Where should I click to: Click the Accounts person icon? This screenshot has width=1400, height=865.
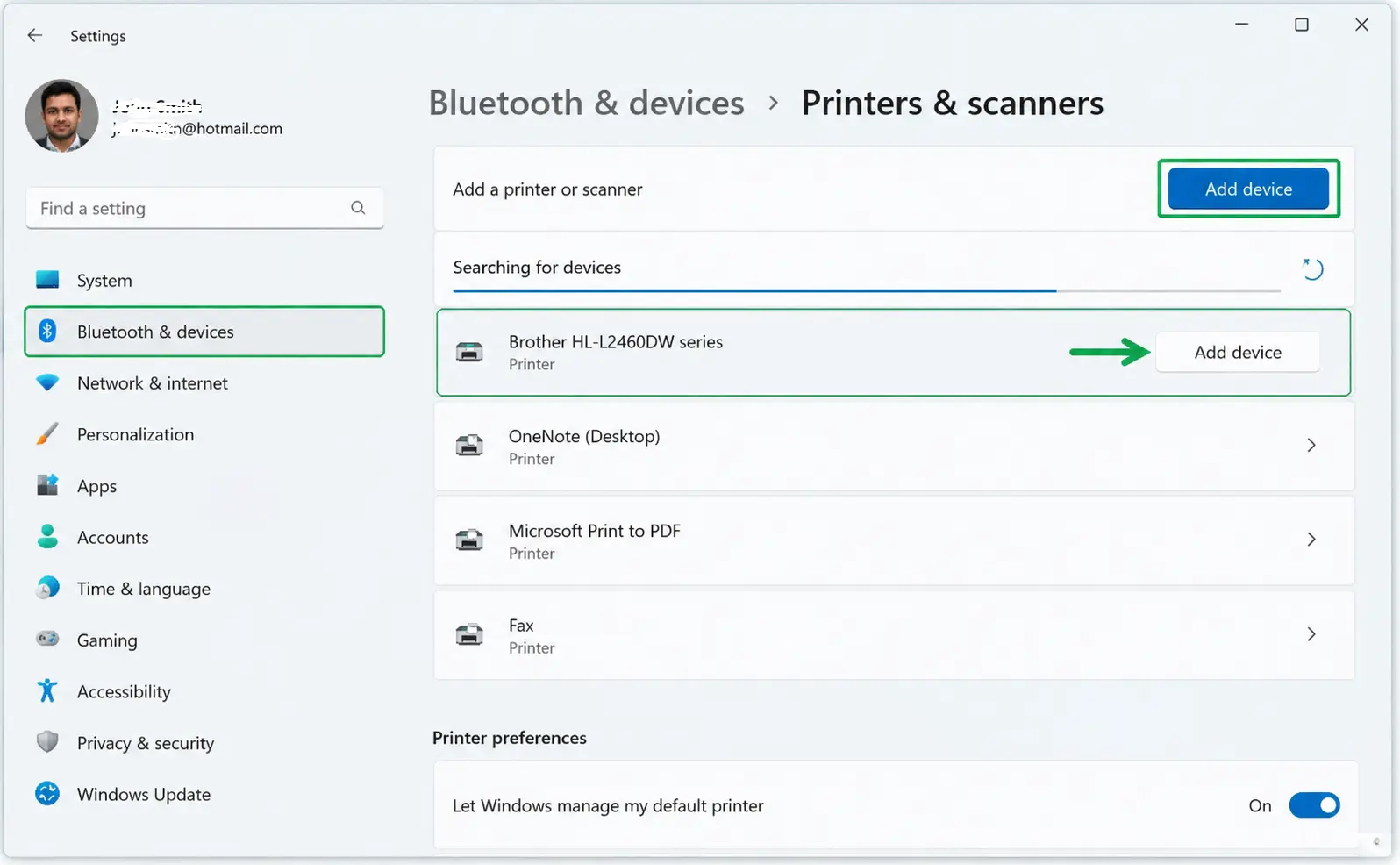click(x=47, y=536)
